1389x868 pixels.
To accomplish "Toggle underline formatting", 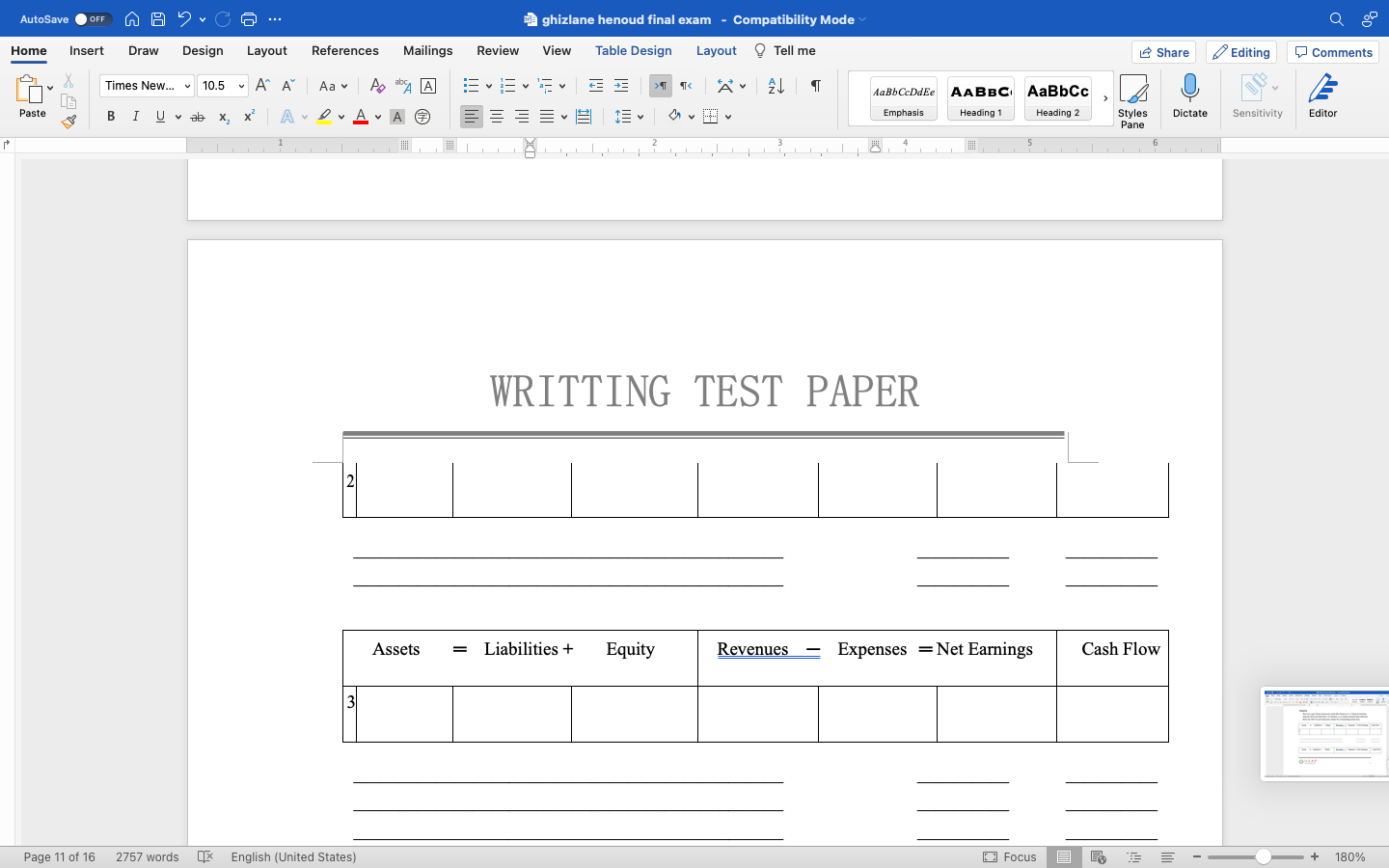I will pos(160,117).
